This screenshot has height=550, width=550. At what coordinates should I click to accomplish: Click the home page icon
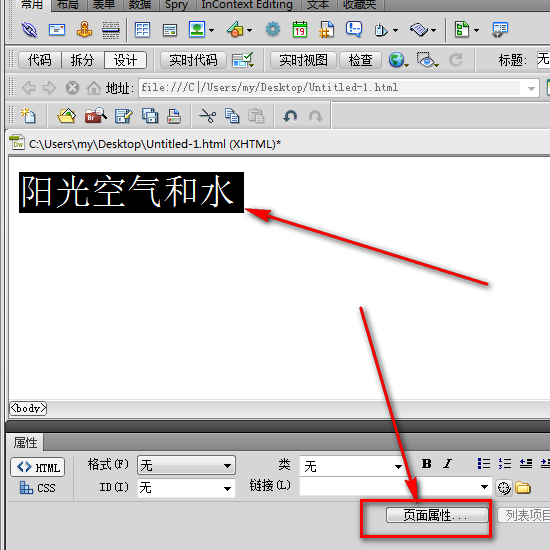click(x=94, y=88)
